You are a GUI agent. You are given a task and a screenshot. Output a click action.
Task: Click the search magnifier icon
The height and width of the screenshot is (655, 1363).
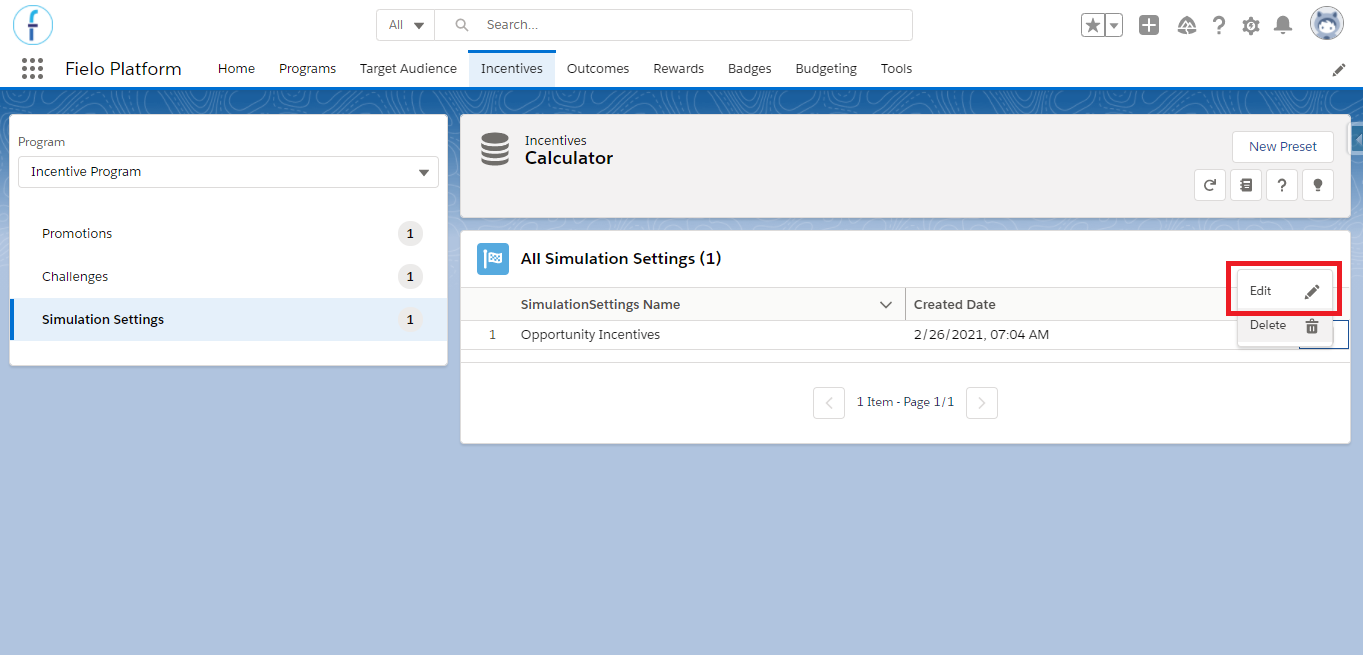pos(462,25)
